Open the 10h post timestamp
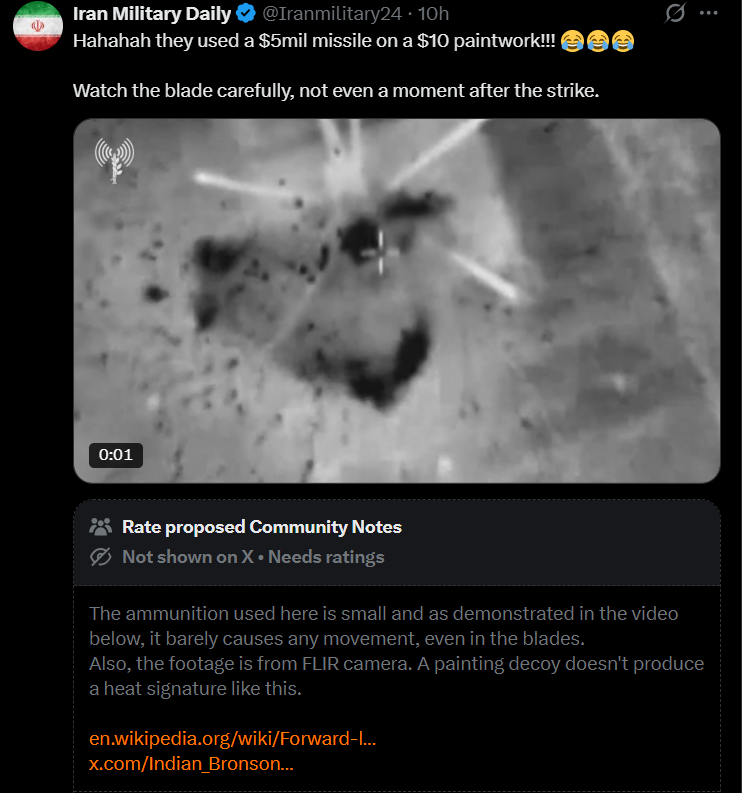This screenshot has width=742, height=793. point(433,14)
